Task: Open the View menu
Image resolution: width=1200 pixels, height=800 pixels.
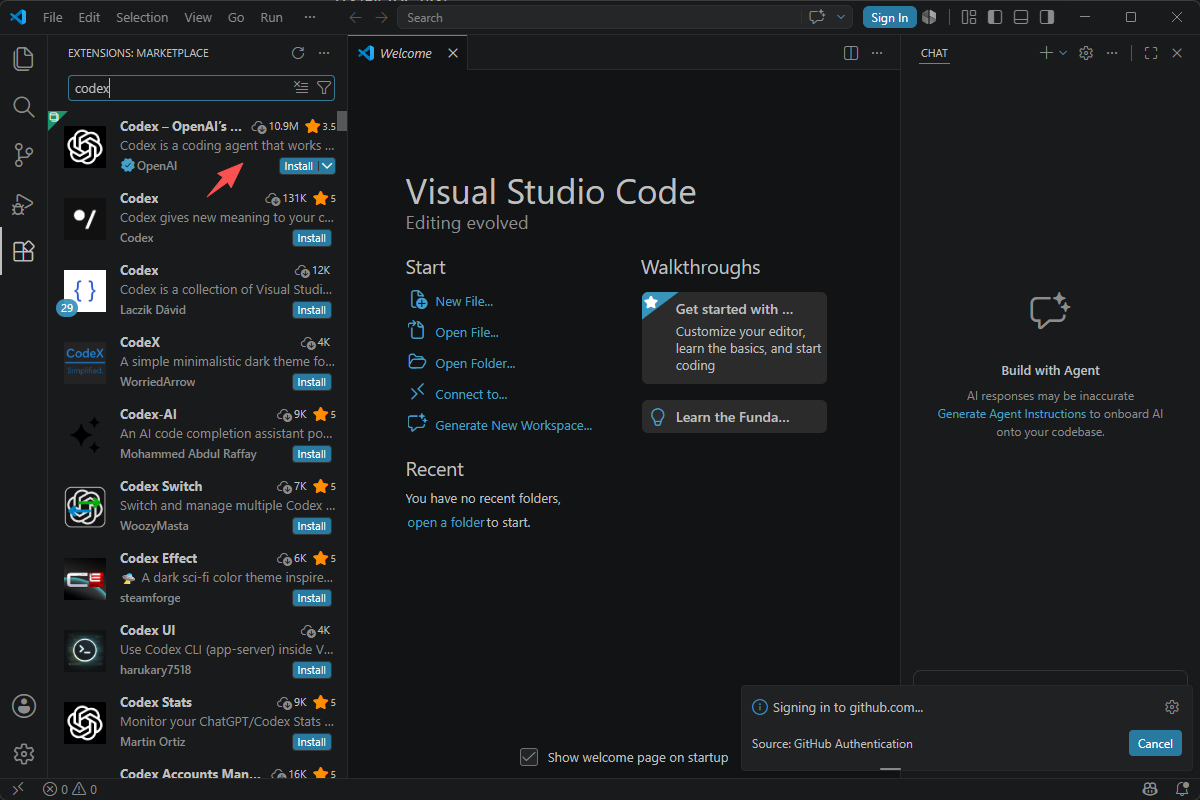Action: click(198, 17)
